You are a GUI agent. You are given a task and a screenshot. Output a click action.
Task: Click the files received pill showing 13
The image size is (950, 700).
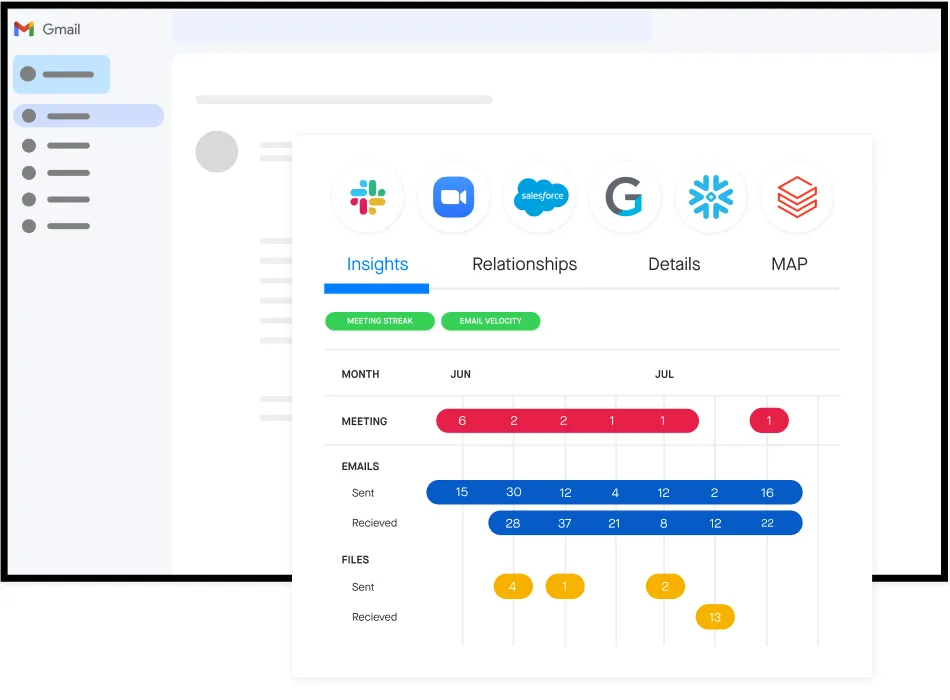[x=715, y=617]
